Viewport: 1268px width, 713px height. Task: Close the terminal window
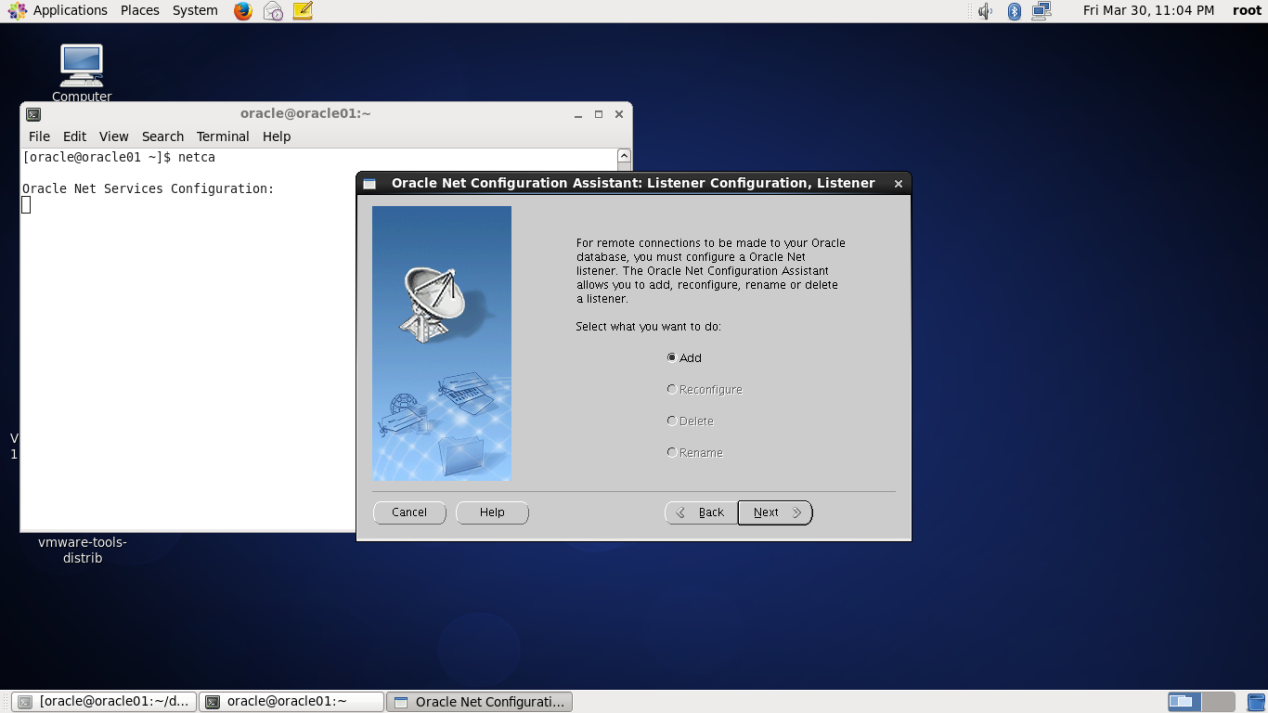619,114
